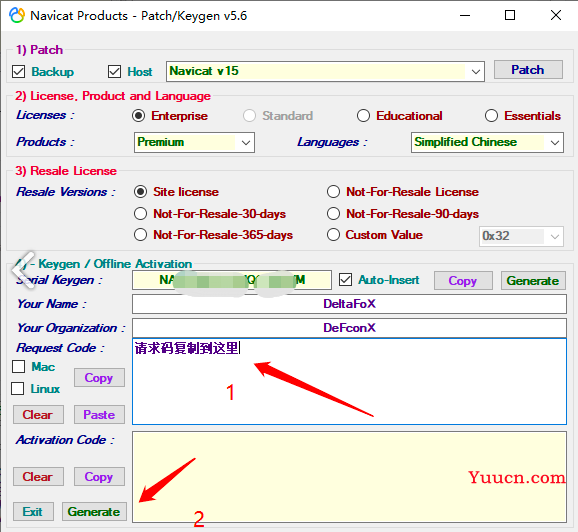
Task: Toggle the Host checkbox
Action: pyautogui.click(x=114, y=72)
